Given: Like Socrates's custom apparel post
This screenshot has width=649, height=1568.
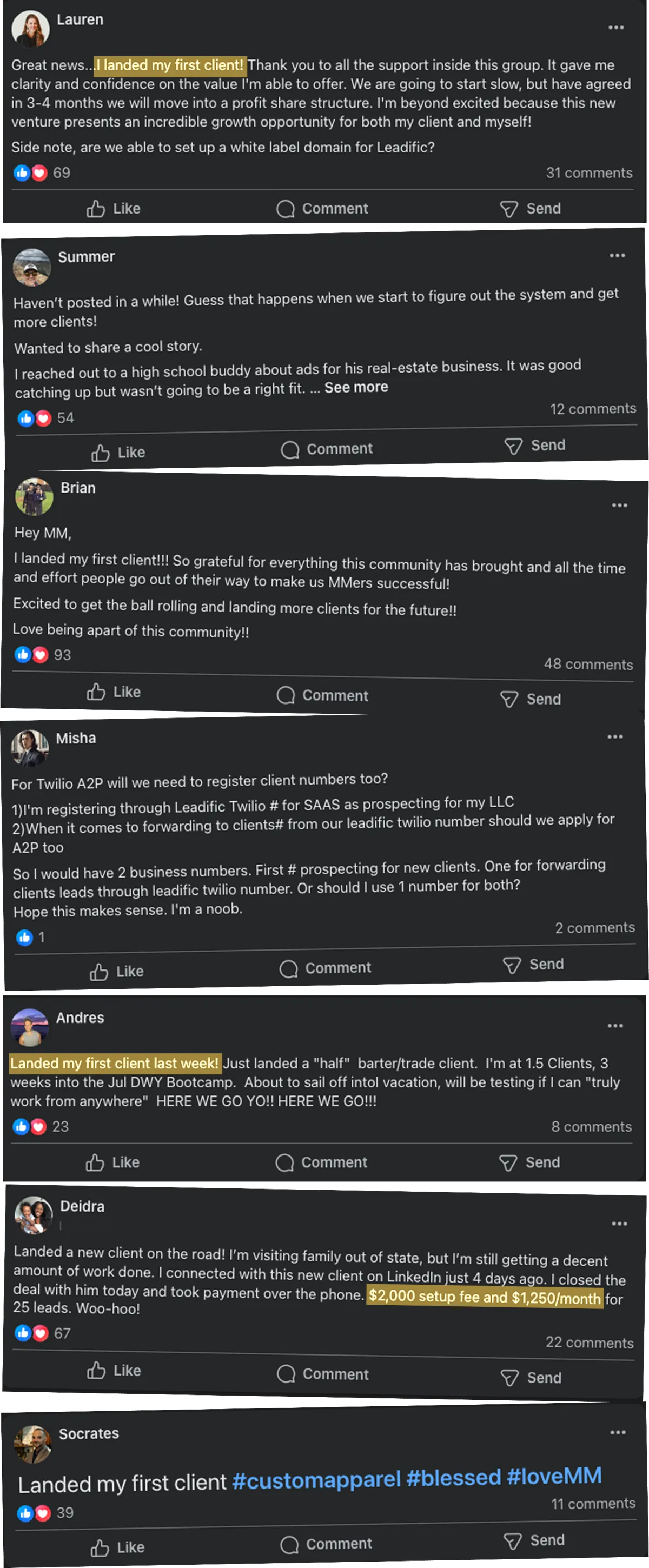Looking at the screenshot, I should point(118,1547).
